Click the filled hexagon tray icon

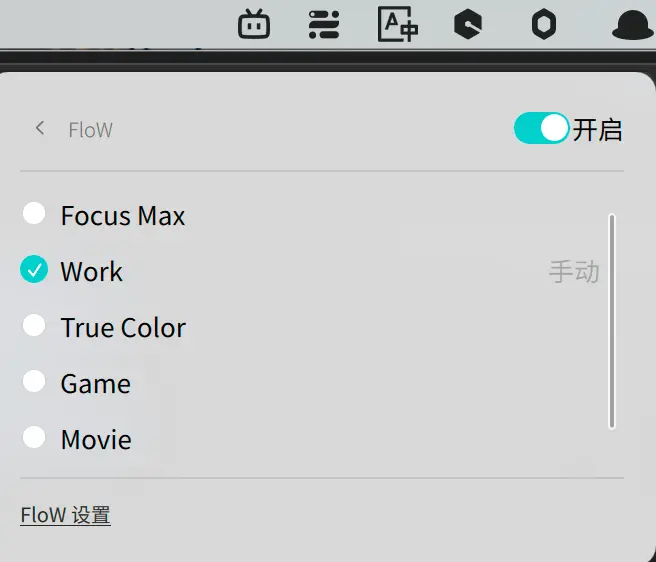coord(468,24)
